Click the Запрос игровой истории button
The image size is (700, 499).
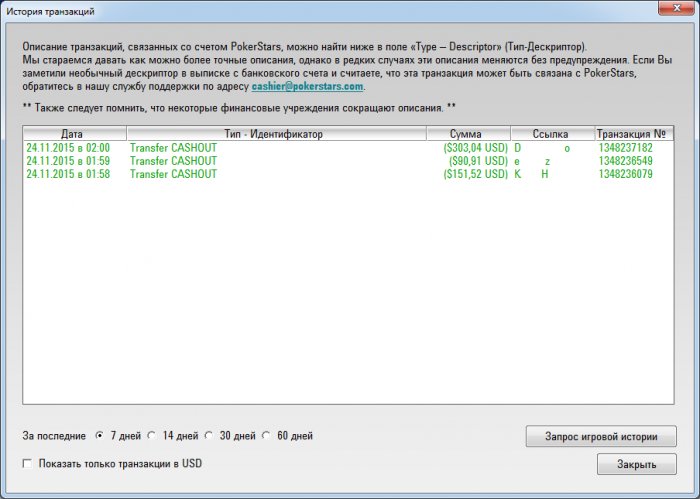click(x=601, y=437)
